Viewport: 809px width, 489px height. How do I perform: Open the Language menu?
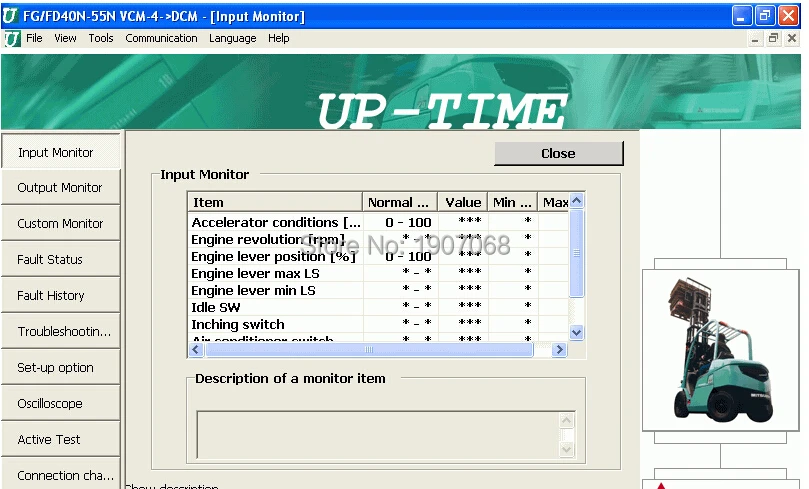(x=233, y=38)
